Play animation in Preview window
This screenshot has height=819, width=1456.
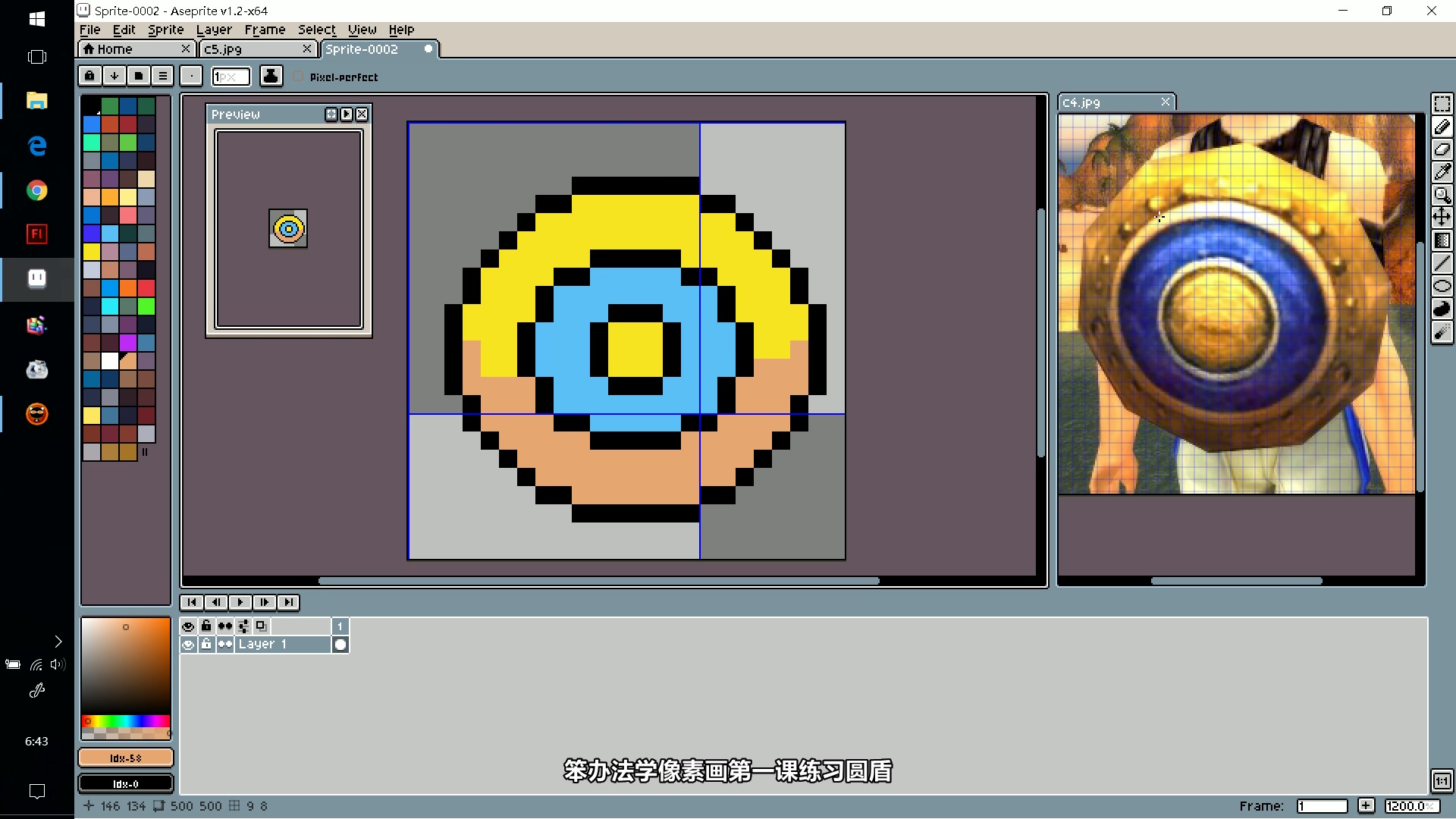click(x=347, y=114)
